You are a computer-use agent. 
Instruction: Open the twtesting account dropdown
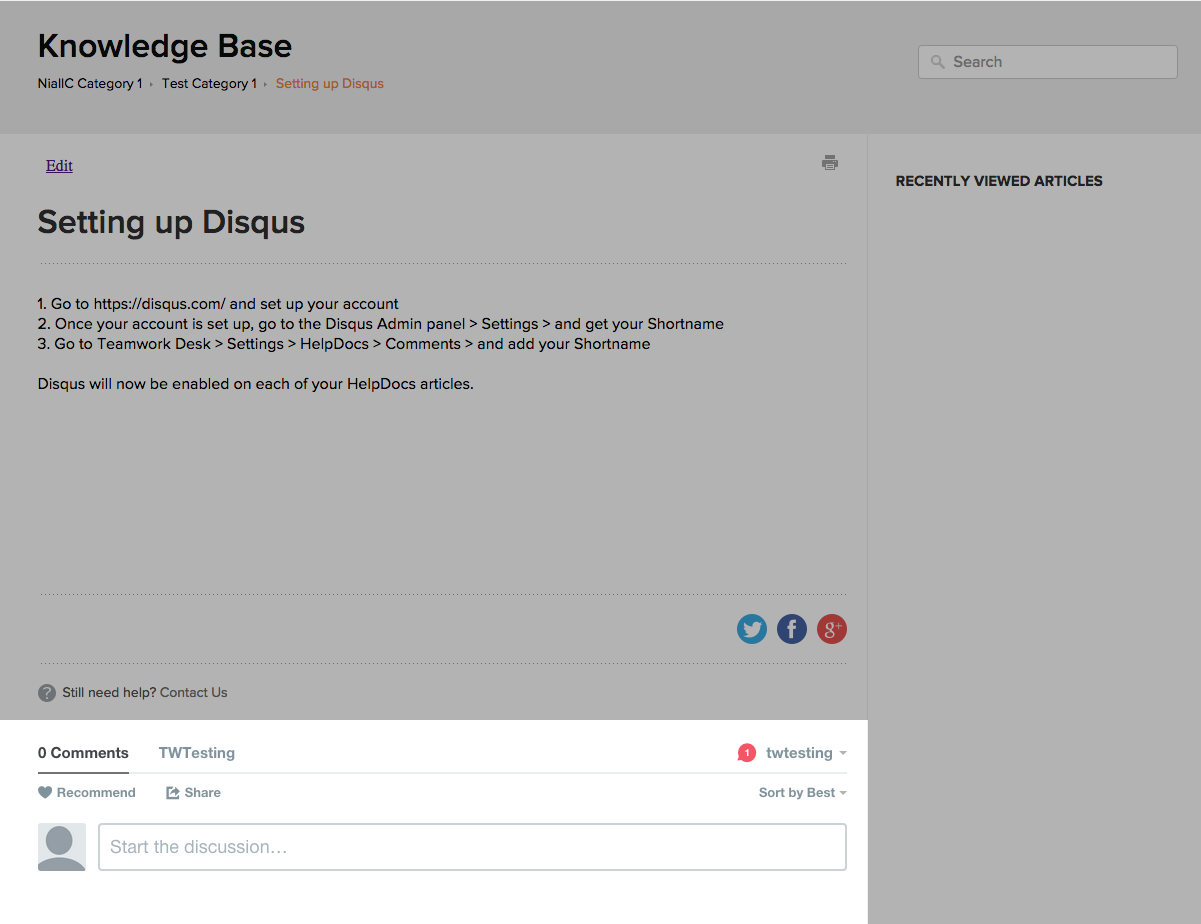click(x=806, y=753)
